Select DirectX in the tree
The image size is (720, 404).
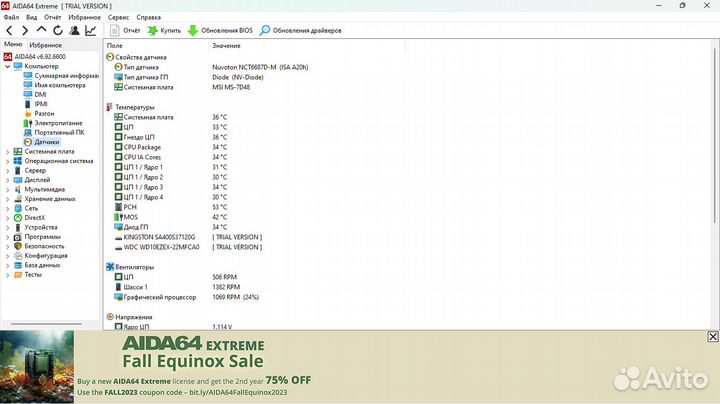coord(35,217)
